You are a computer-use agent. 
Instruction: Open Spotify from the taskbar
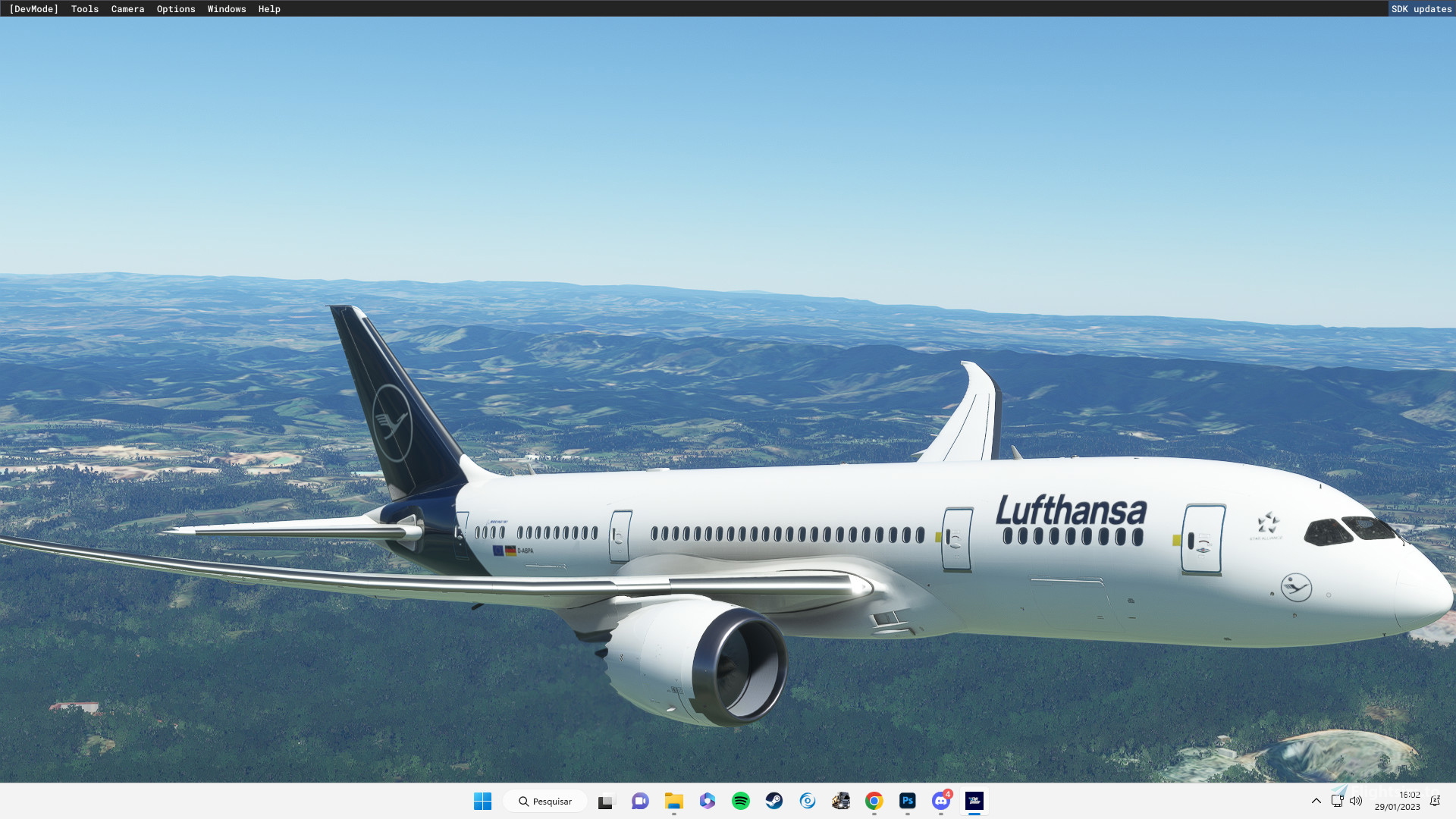[740, 801]
